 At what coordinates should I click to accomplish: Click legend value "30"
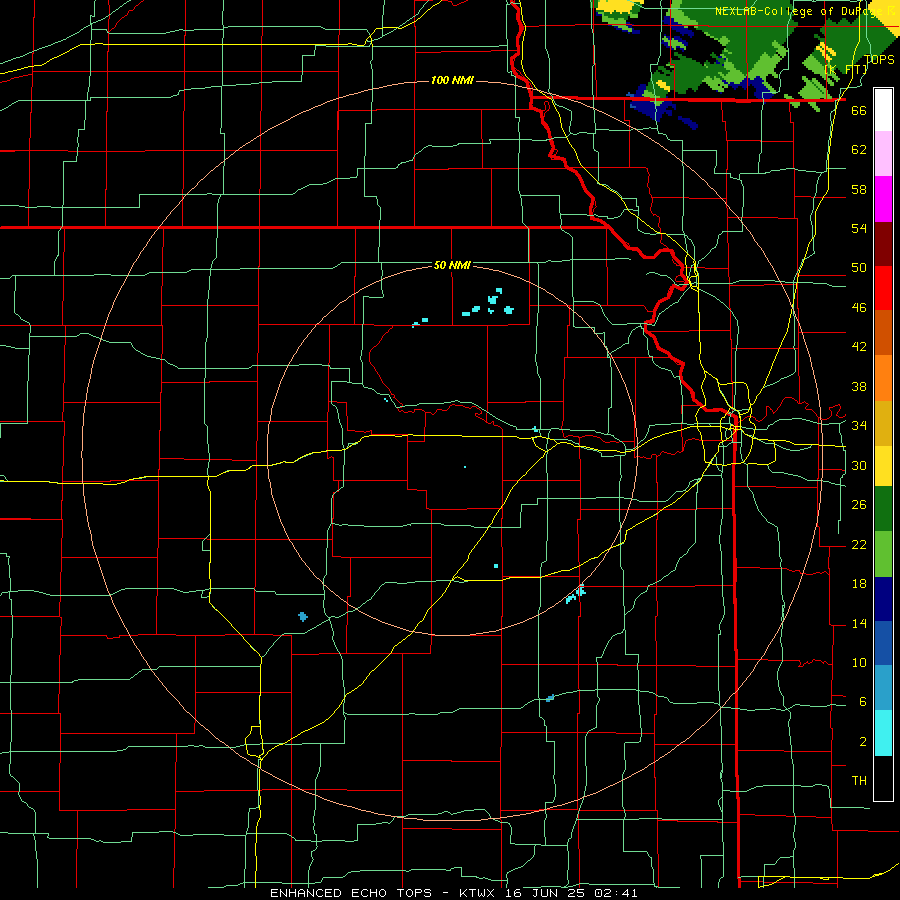point(859,465)
